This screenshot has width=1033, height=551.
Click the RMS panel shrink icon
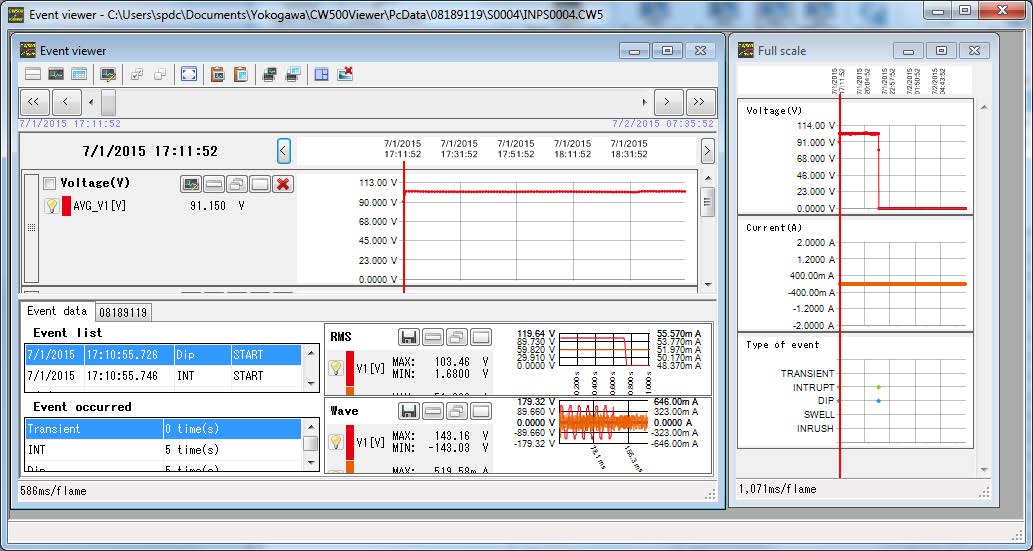tap(432, 337)
